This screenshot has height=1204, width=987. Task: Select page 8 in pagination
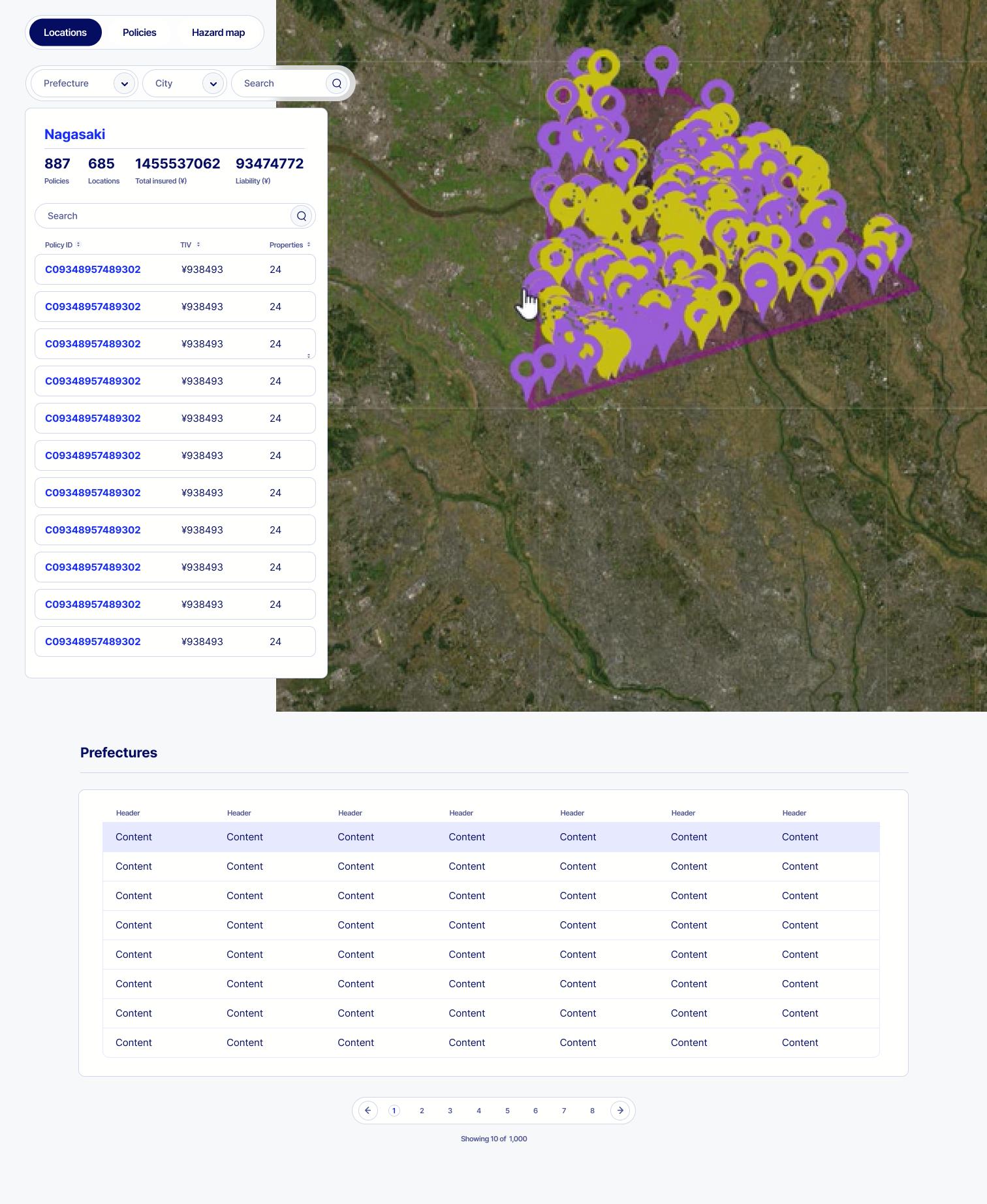tap(592, 1111)
